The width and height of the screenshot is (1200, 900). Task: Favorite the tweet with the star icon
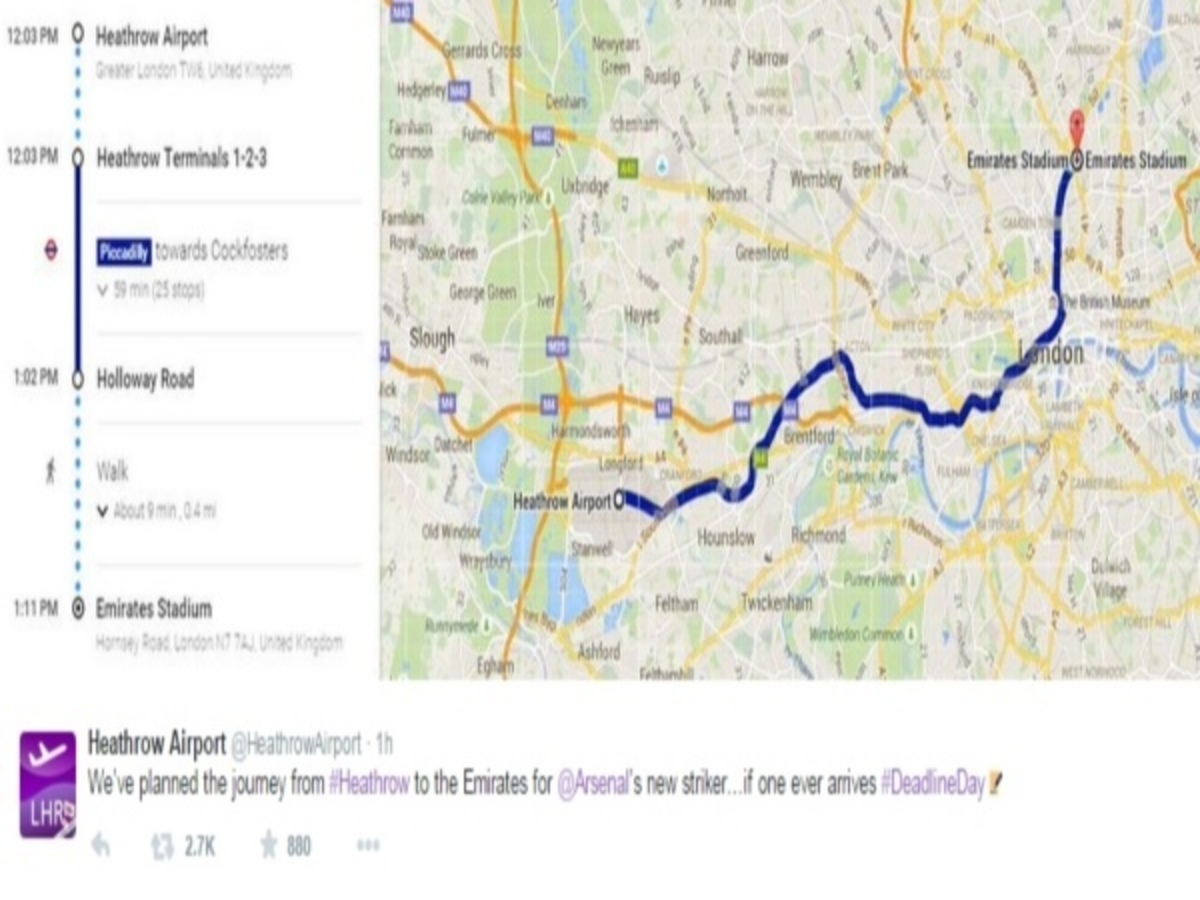click(x=268, y=846)
